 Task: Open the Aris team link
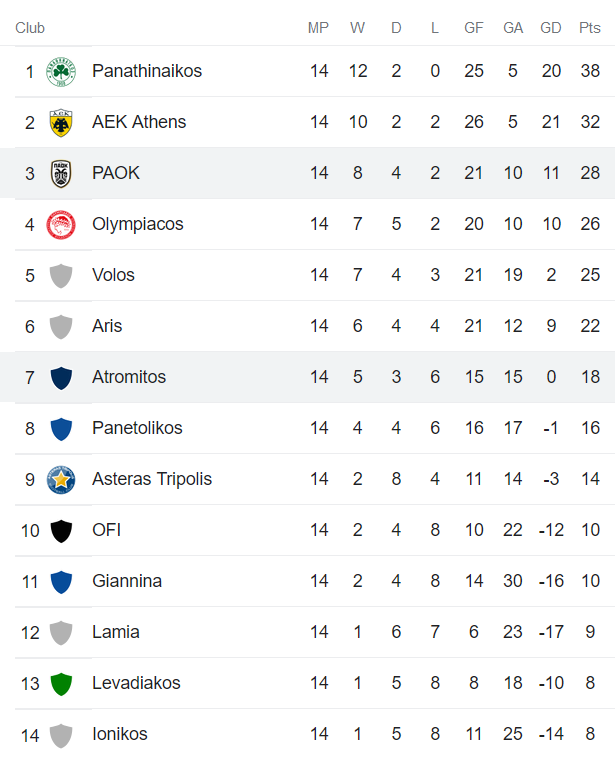tap(107, 326)
